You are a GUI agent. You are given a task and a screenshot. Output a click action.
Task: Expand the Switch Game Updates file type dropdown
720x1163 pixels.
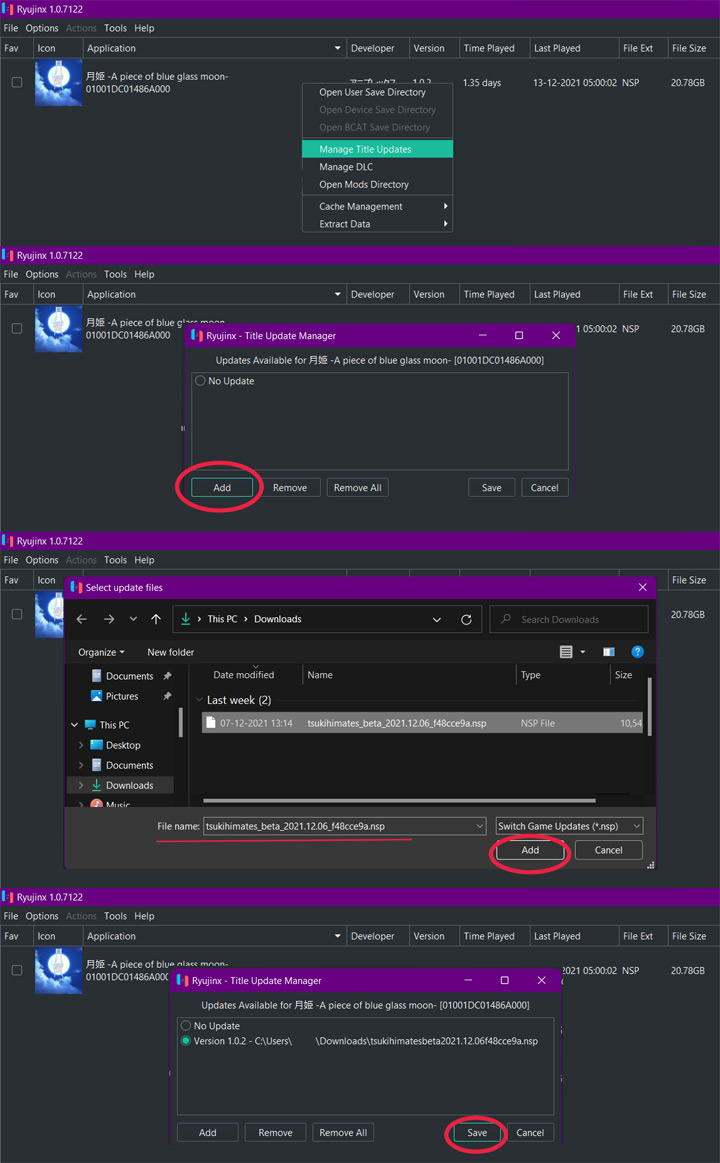click(x=569, y=826)
